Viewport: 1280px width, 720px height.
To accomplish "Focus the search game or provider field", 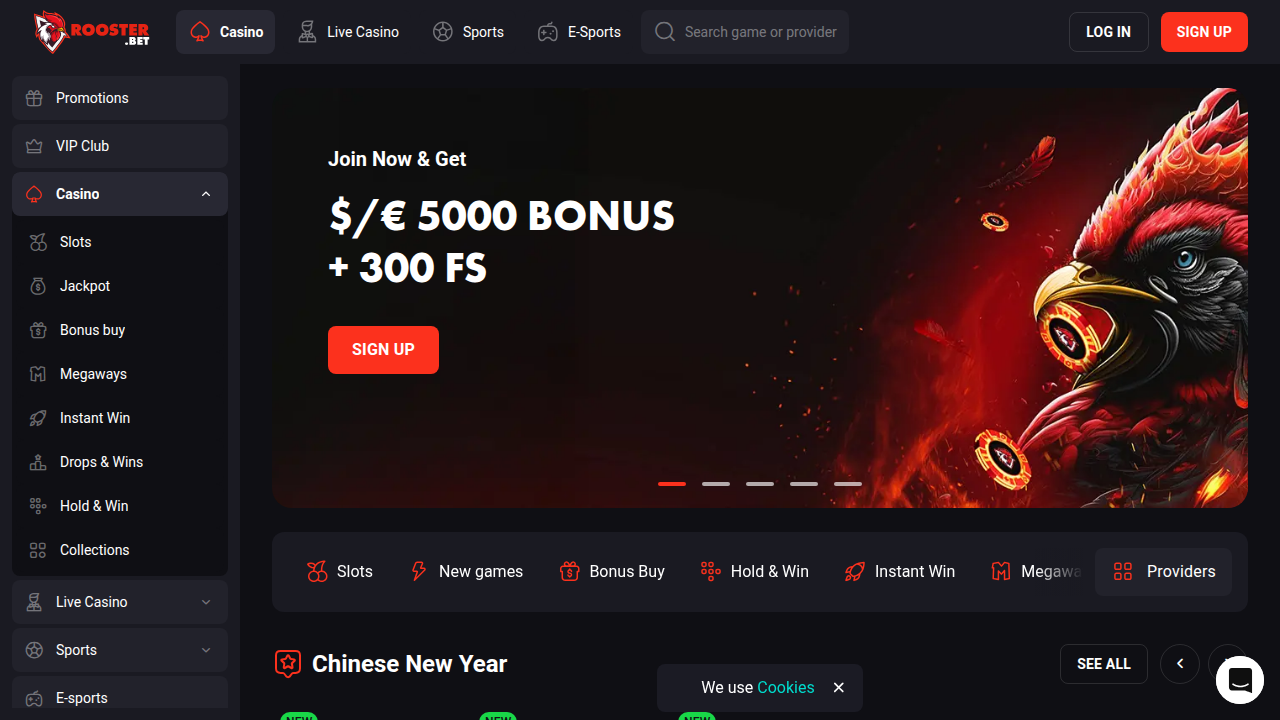I will point(745,32).
